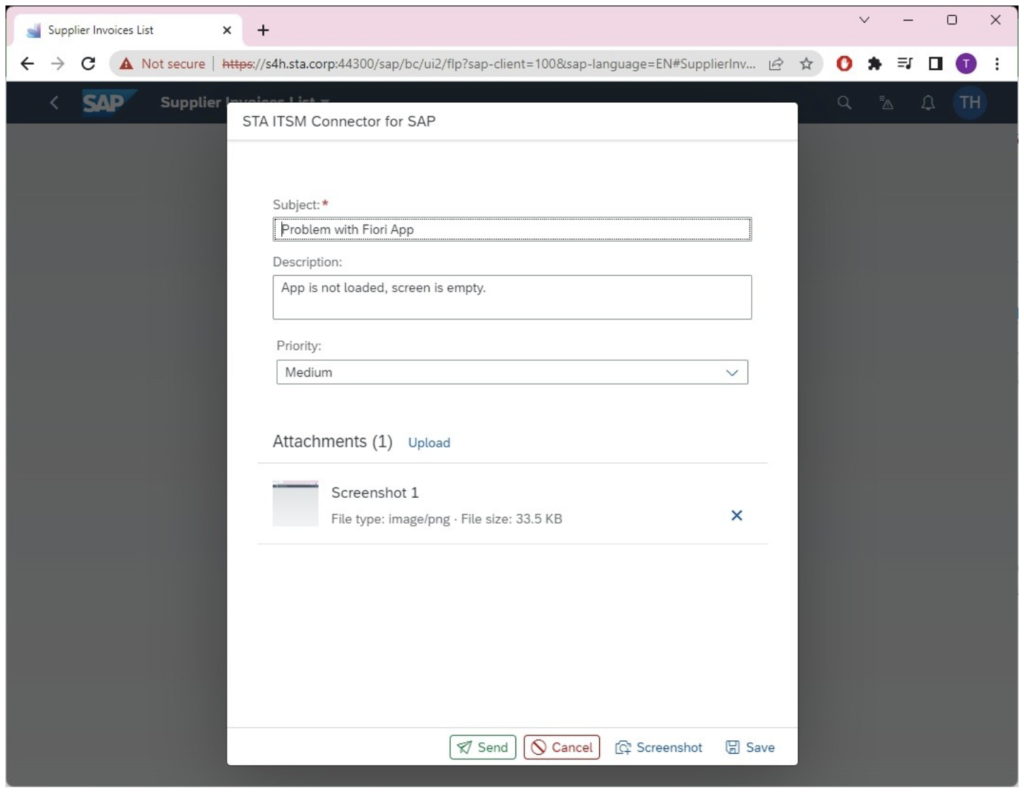The height and width of the screenshot is (794, 1024).
Task: Open the Chrome profile avatar T
Action: click(x=966, y=63)
